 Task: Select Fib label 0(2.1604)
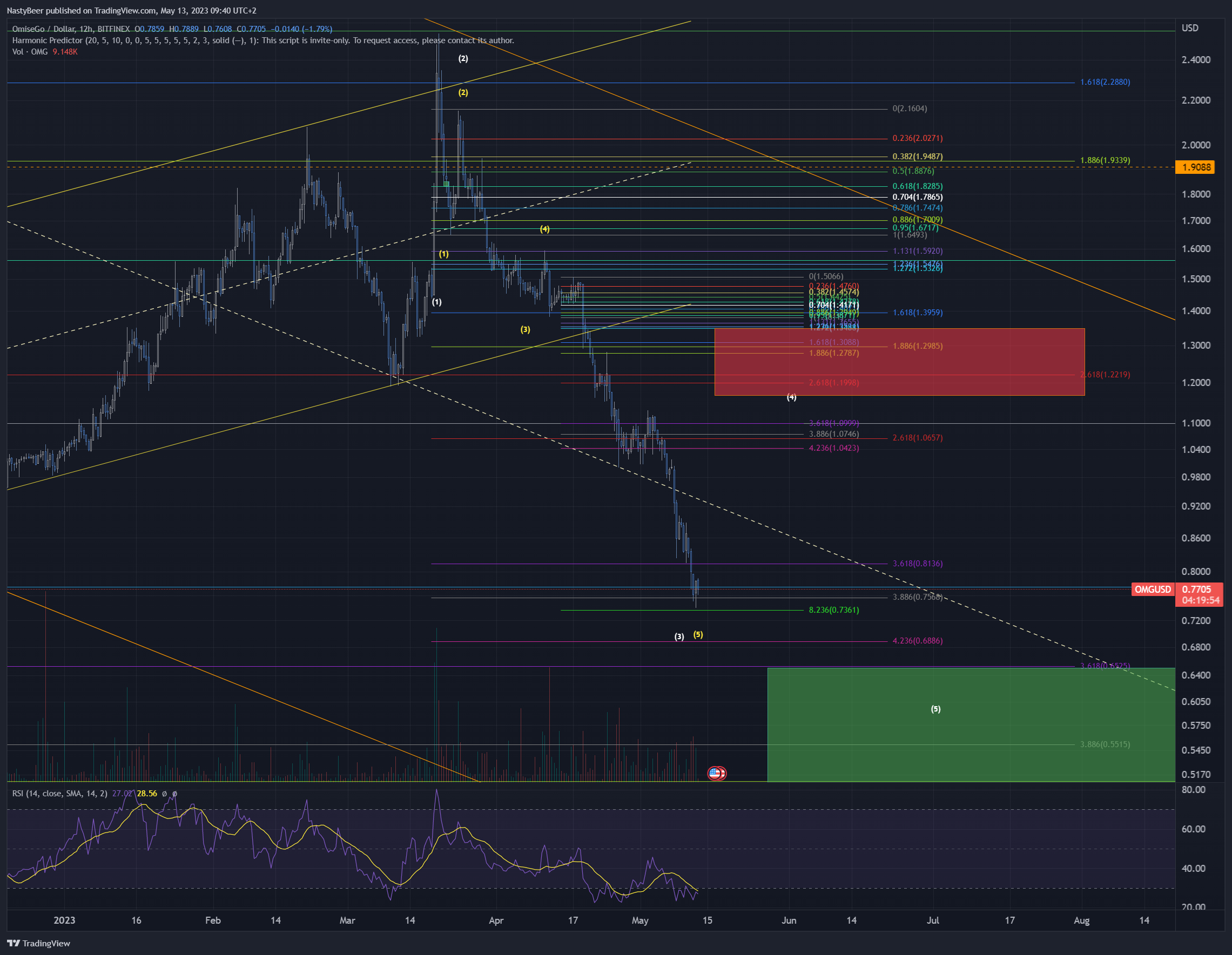tap(910, 109)
